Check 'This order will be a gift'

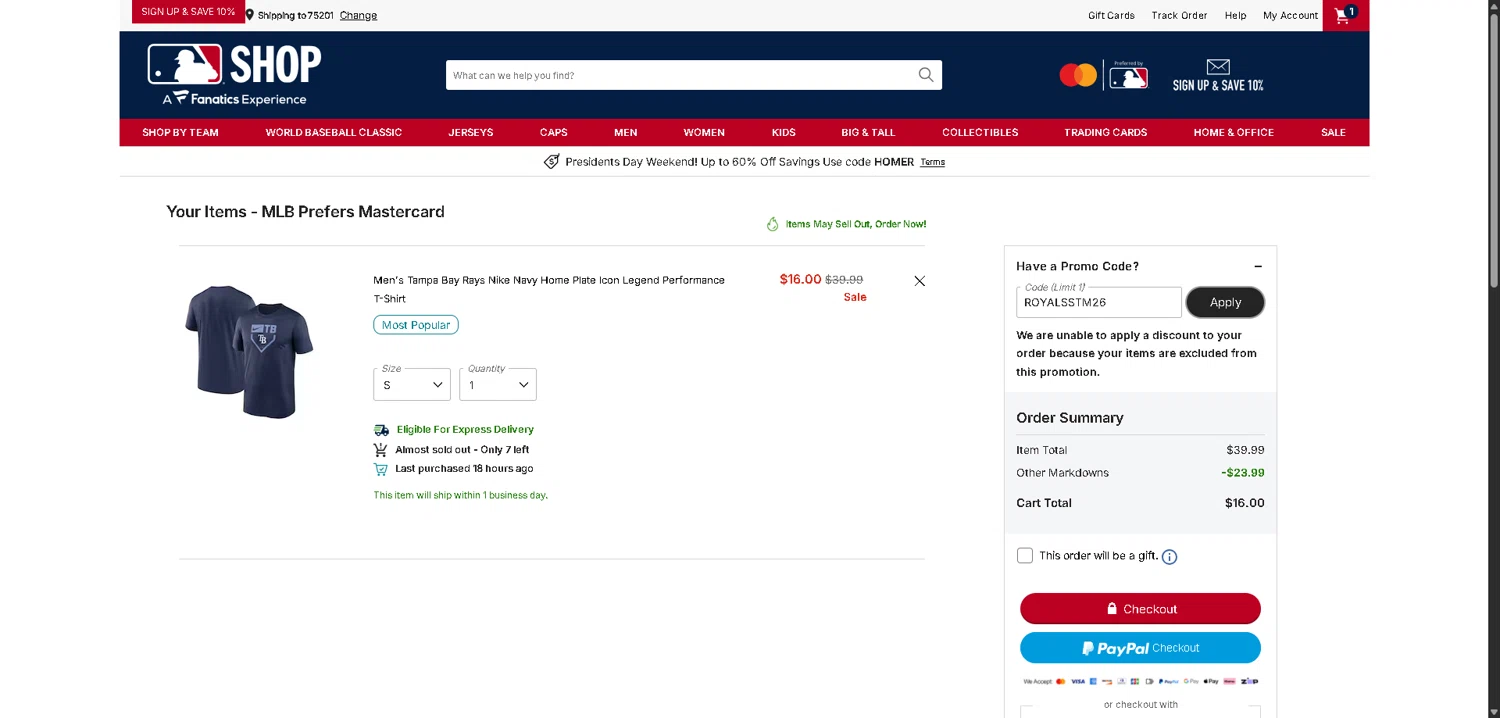[x=1025, y=556]
